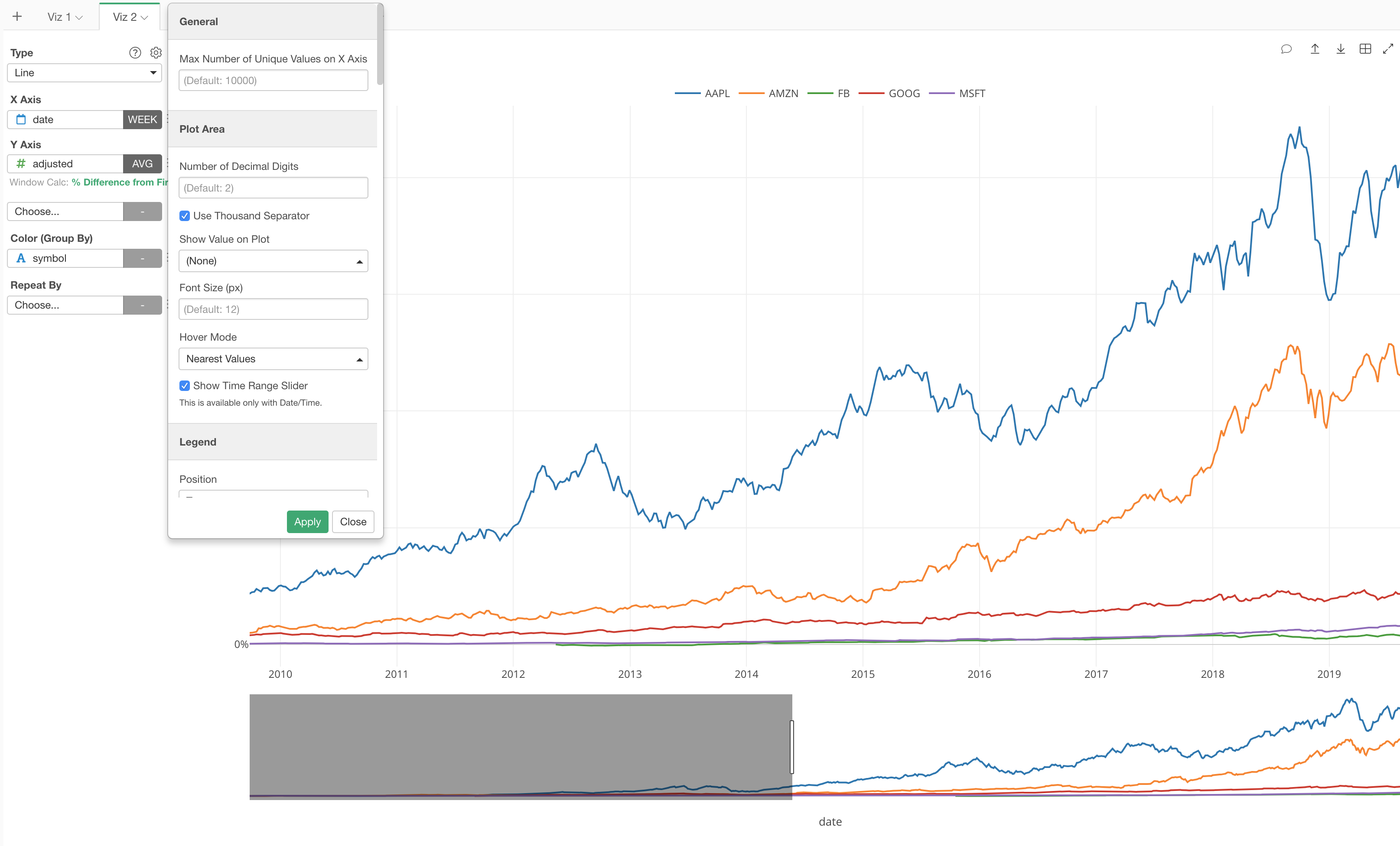
Task: Select the adjusted Y Axis column
Action: [65, 164]
